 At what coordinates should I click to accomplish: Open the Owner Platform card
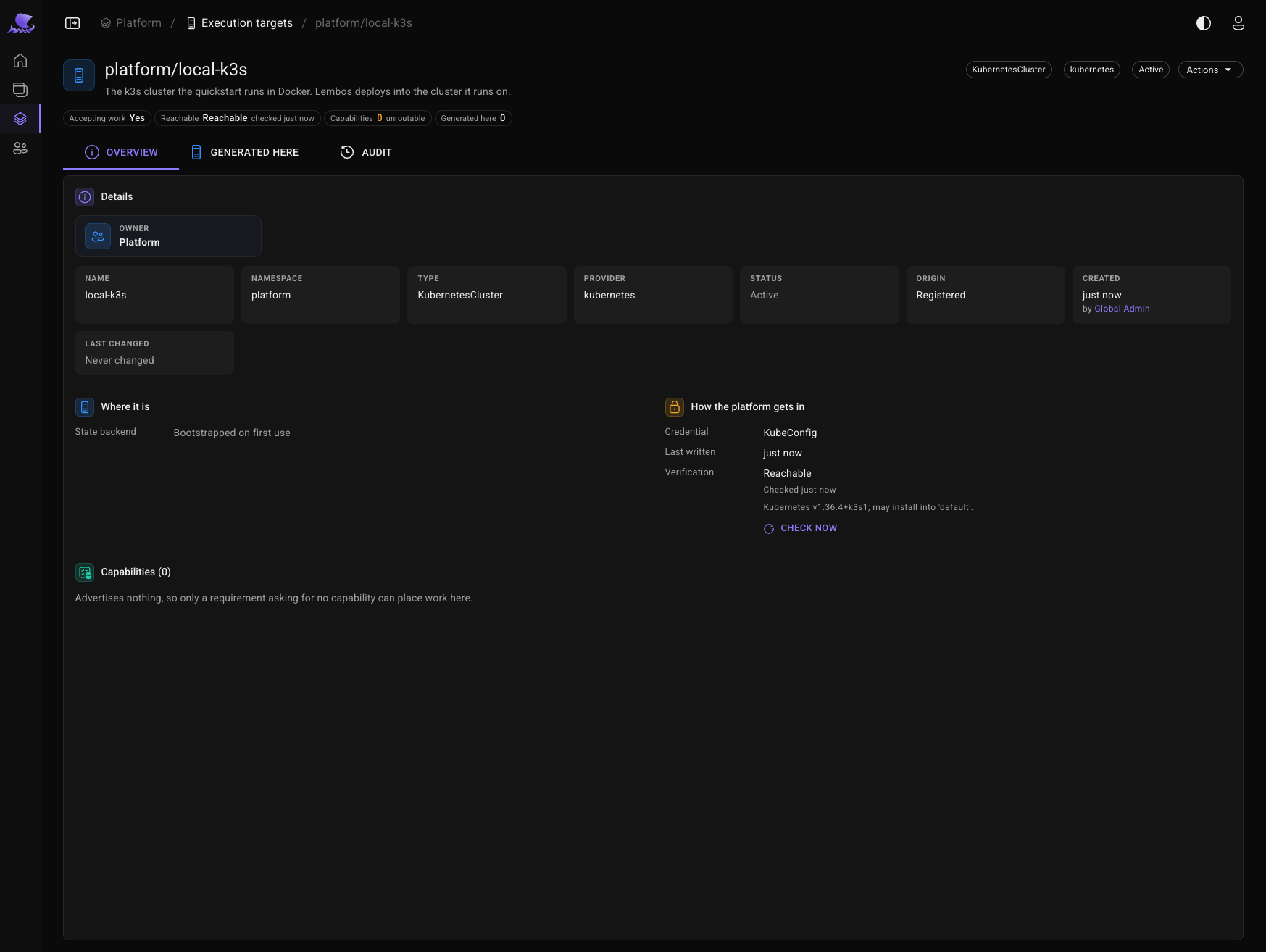[x=168, y=236]
